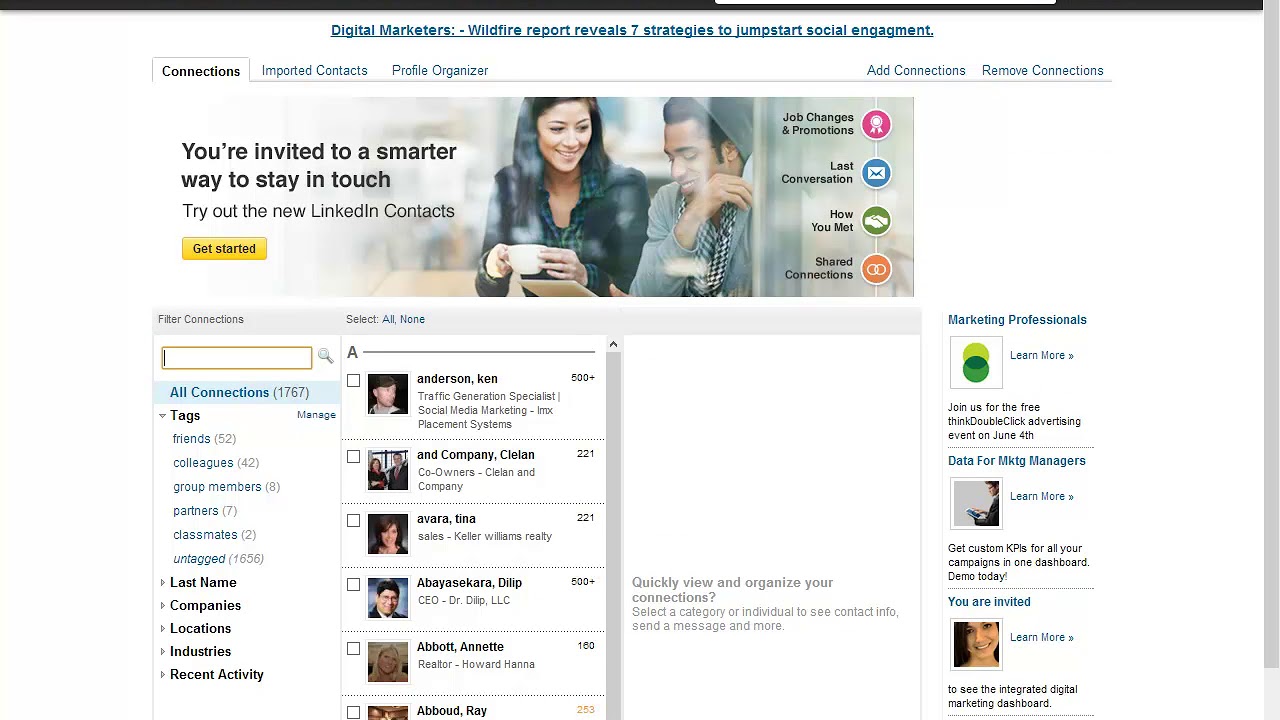Click the page vertical scrollbar
The height and width of the screenshot is (720, 1280).
click(x=1271, y=340)
